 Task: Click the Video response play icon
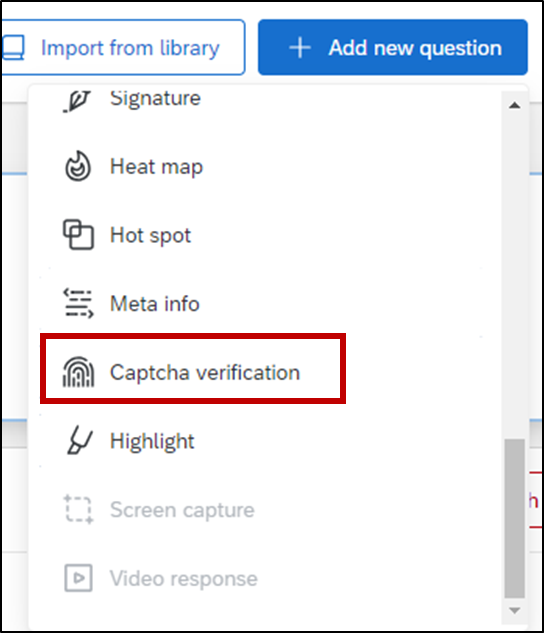(x=78, y=578)
